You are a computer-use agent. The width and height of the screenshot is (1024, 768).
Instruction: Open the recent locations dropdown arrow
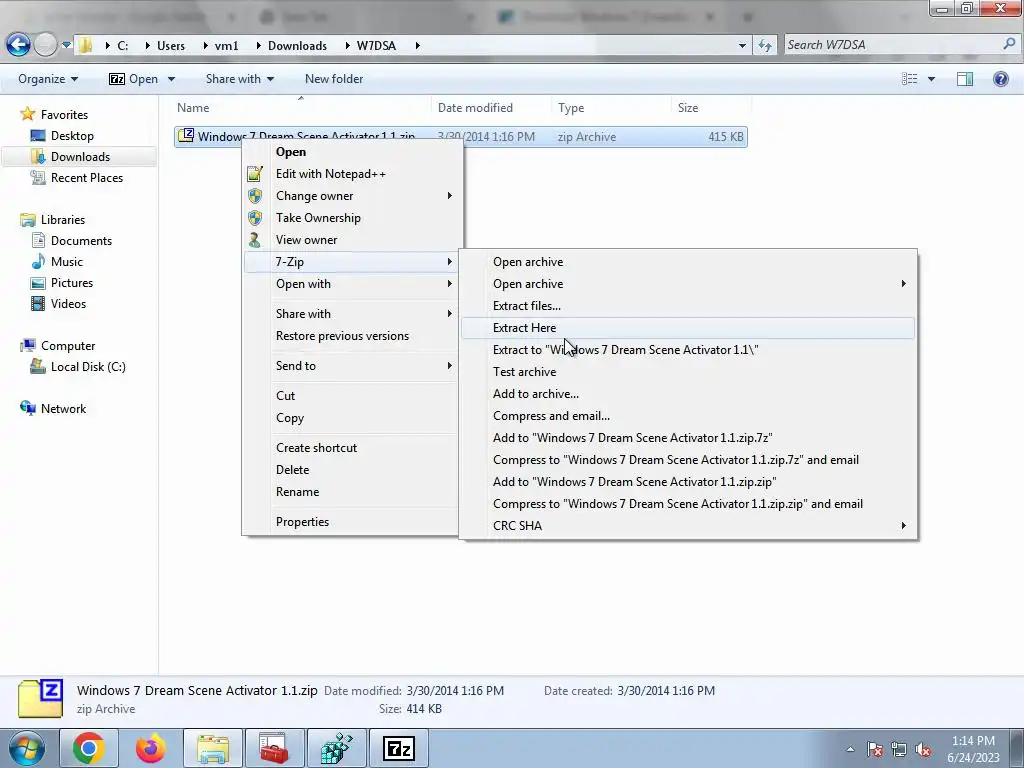coord(67,45)
